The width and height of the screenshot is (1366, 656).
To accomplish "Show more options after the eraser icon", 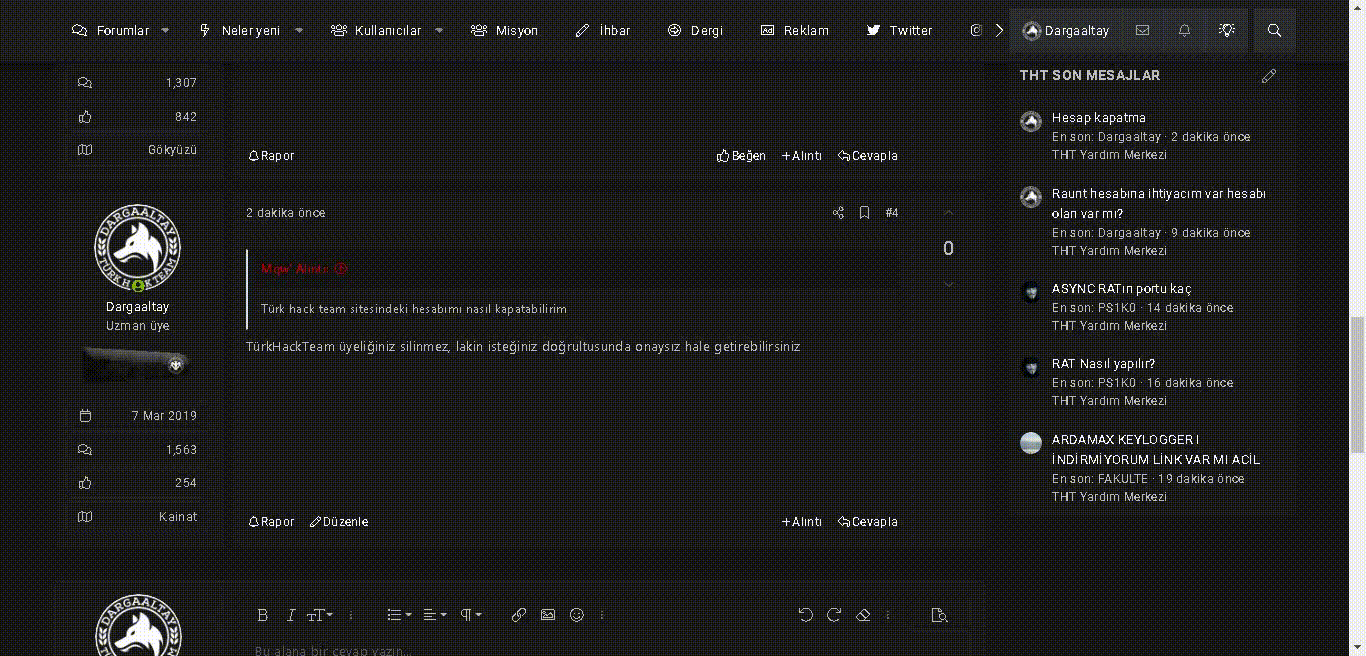I will tap(888, 615).
